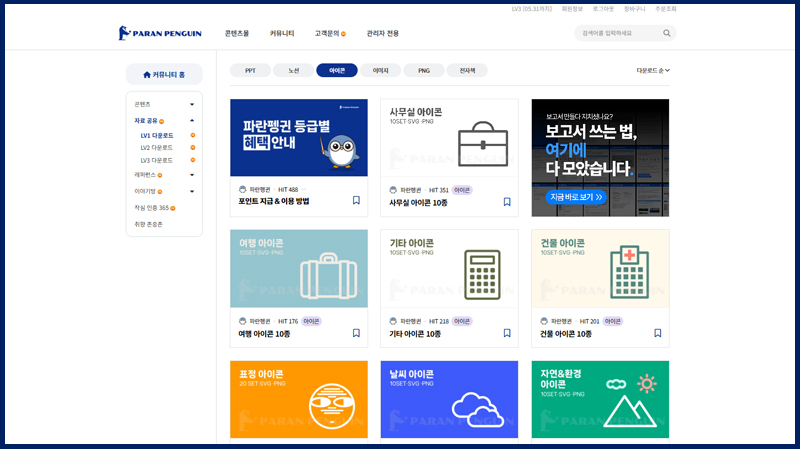Open the blue 날씨 아이콘 thumbnail

pos(449,400)
